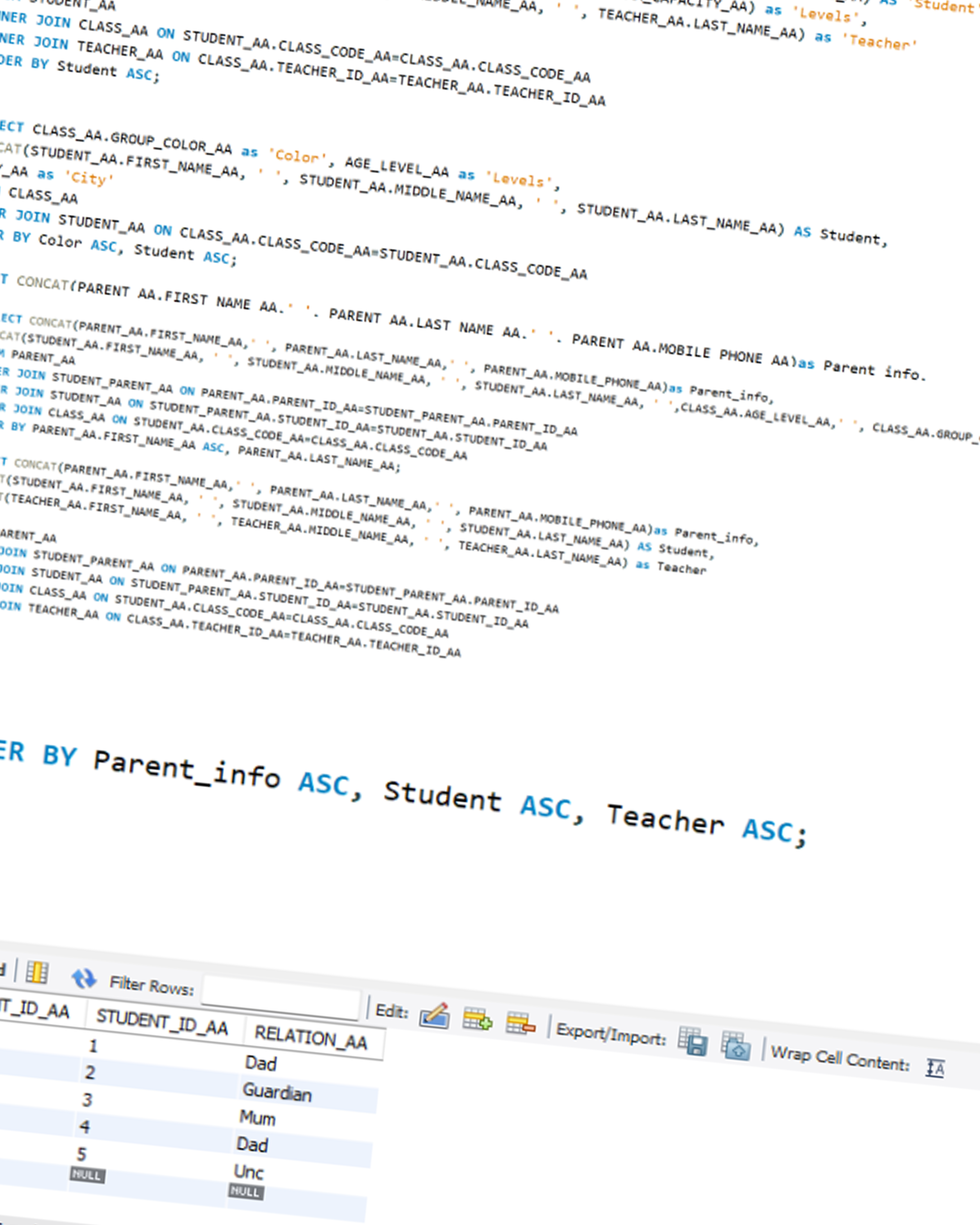Select the student ID cell '3'
This screenshot has height=1225, width=980.
[87, 1100]
